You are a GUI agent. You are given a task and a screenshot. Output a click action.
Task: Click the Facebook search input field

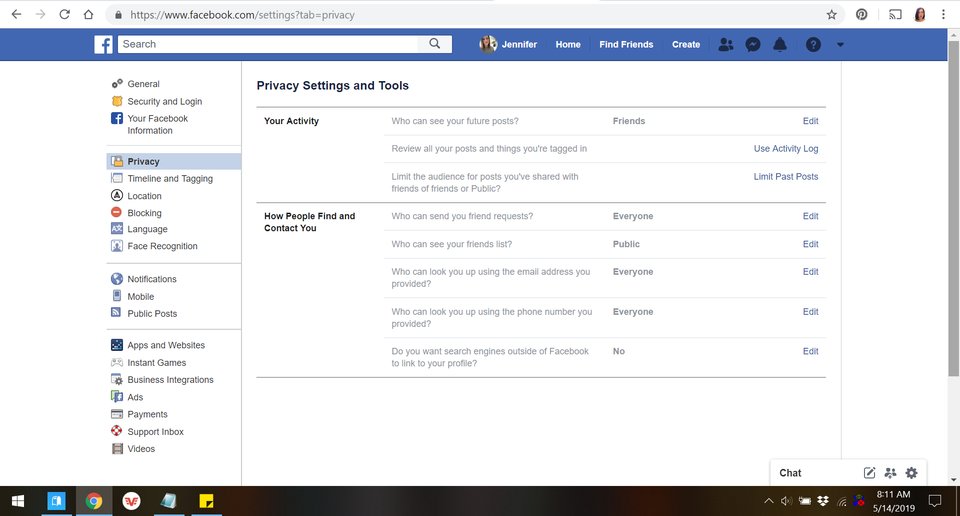coord(268,44)
